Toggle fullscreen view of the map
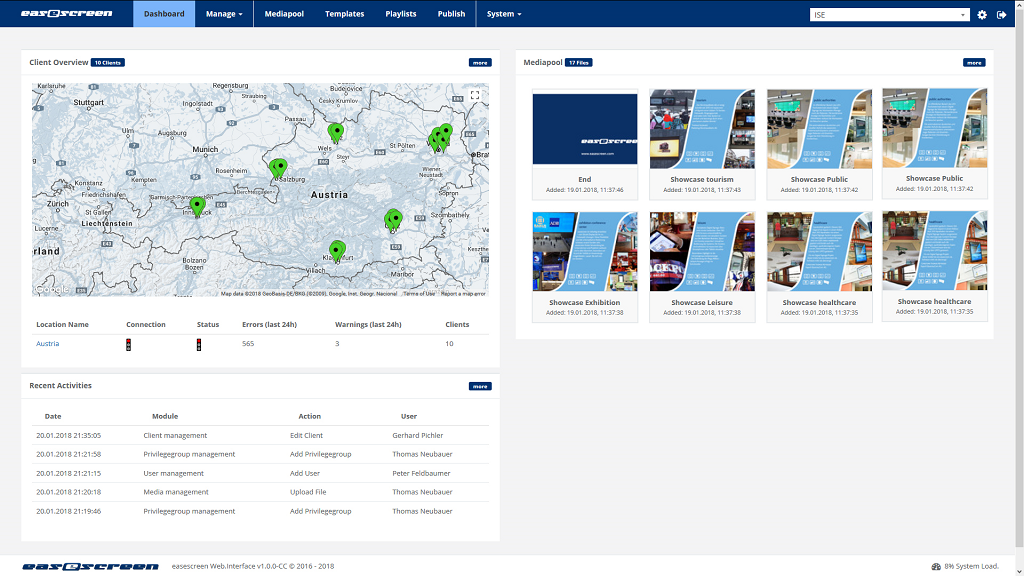The height and width of the screenshot is (576, 1024). [x=475, y=96]
